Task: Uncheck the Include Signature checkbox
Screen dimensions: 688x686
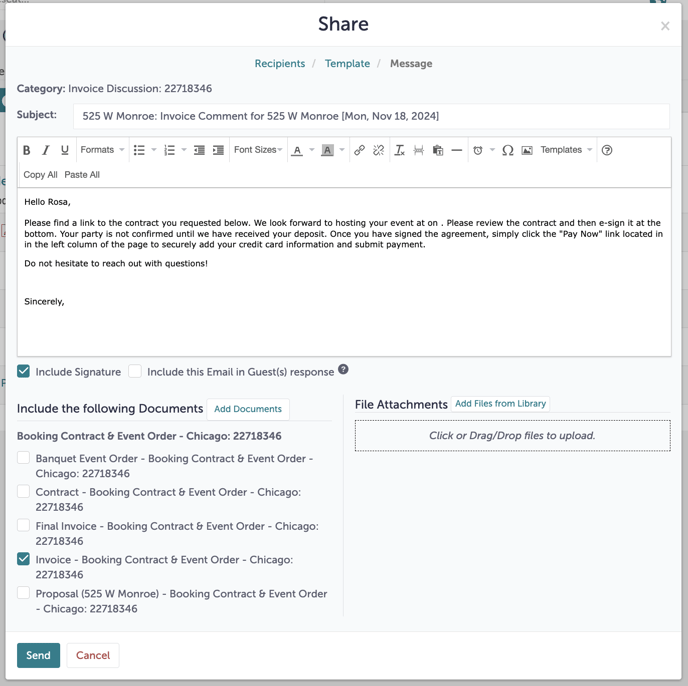Action: 24,372
